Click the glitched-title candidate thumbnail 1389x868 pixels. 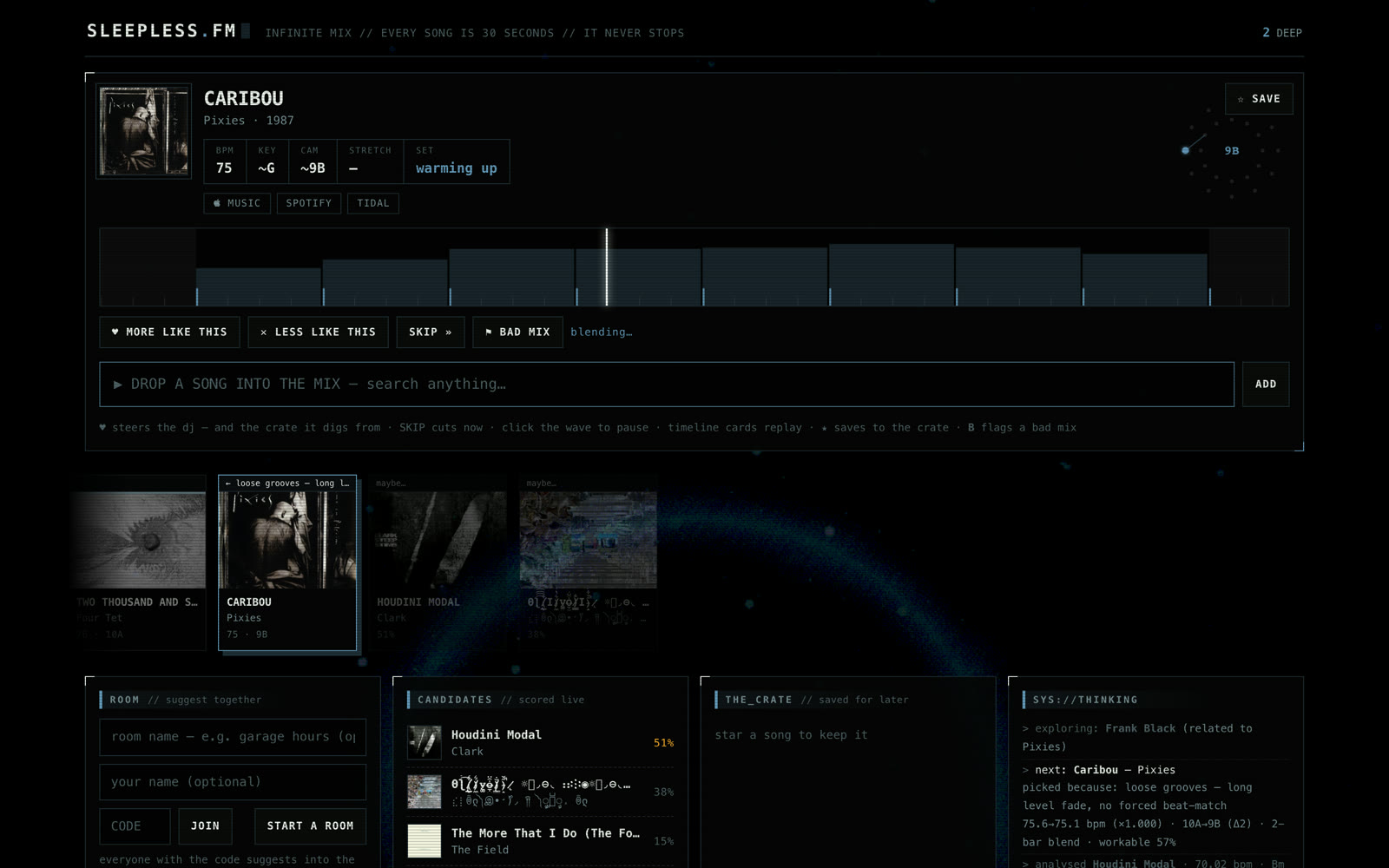pyautogui.click(x=425, y=792)
